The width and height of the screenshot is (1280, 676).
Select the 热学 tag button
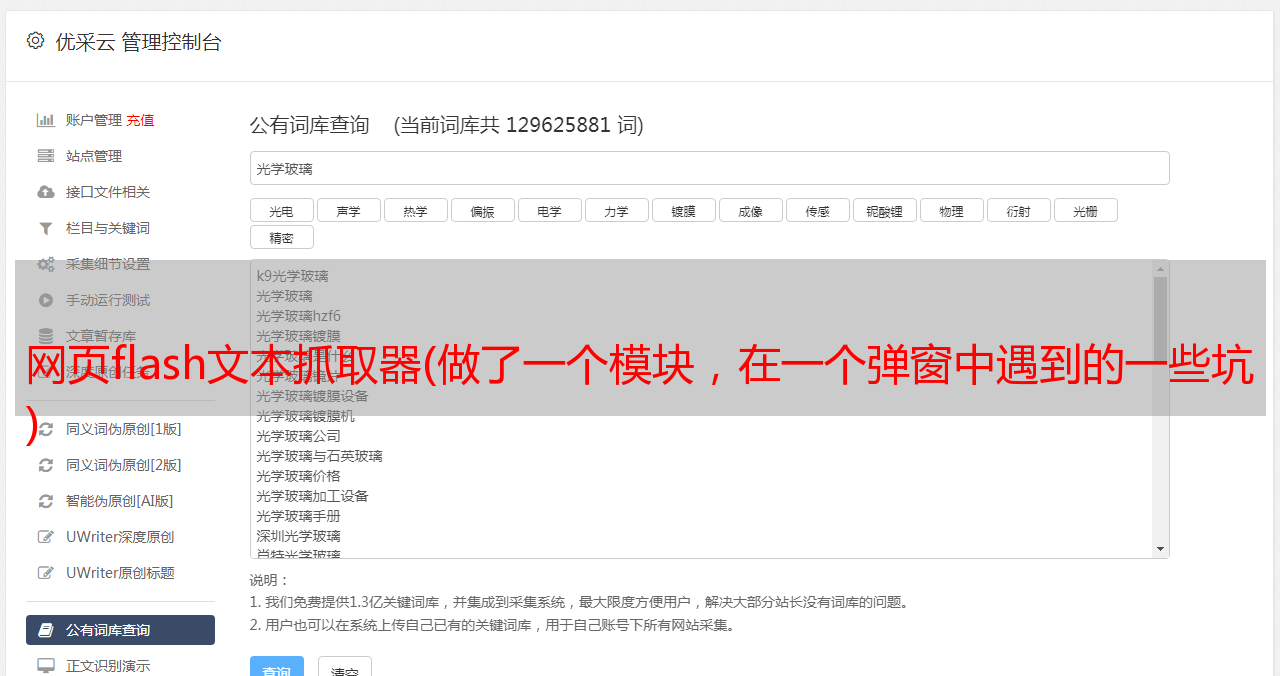click(x=416, y=210)
